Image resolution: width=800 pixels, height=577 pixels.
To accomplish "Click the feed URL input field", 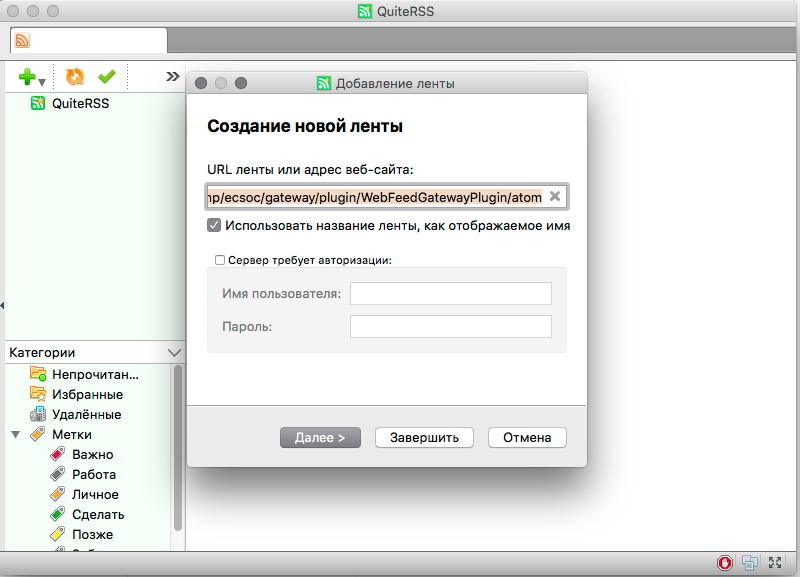I will coord(387,197).
